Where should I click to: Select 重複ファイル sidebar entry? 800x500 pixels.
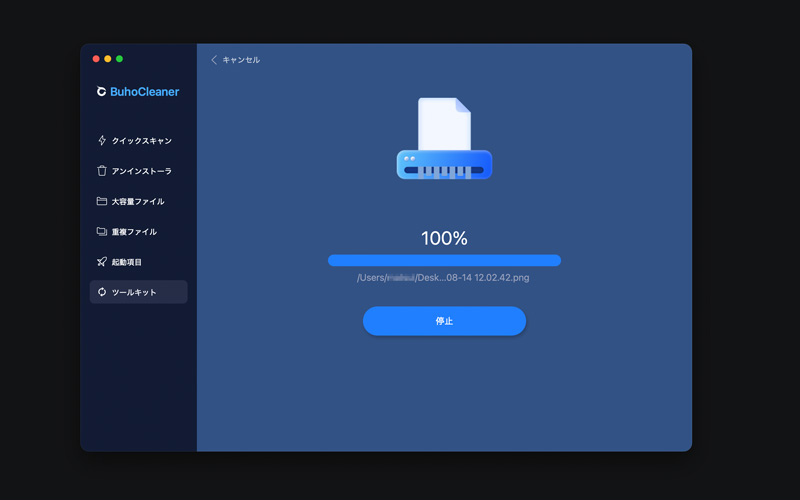[x=139, y=232]
